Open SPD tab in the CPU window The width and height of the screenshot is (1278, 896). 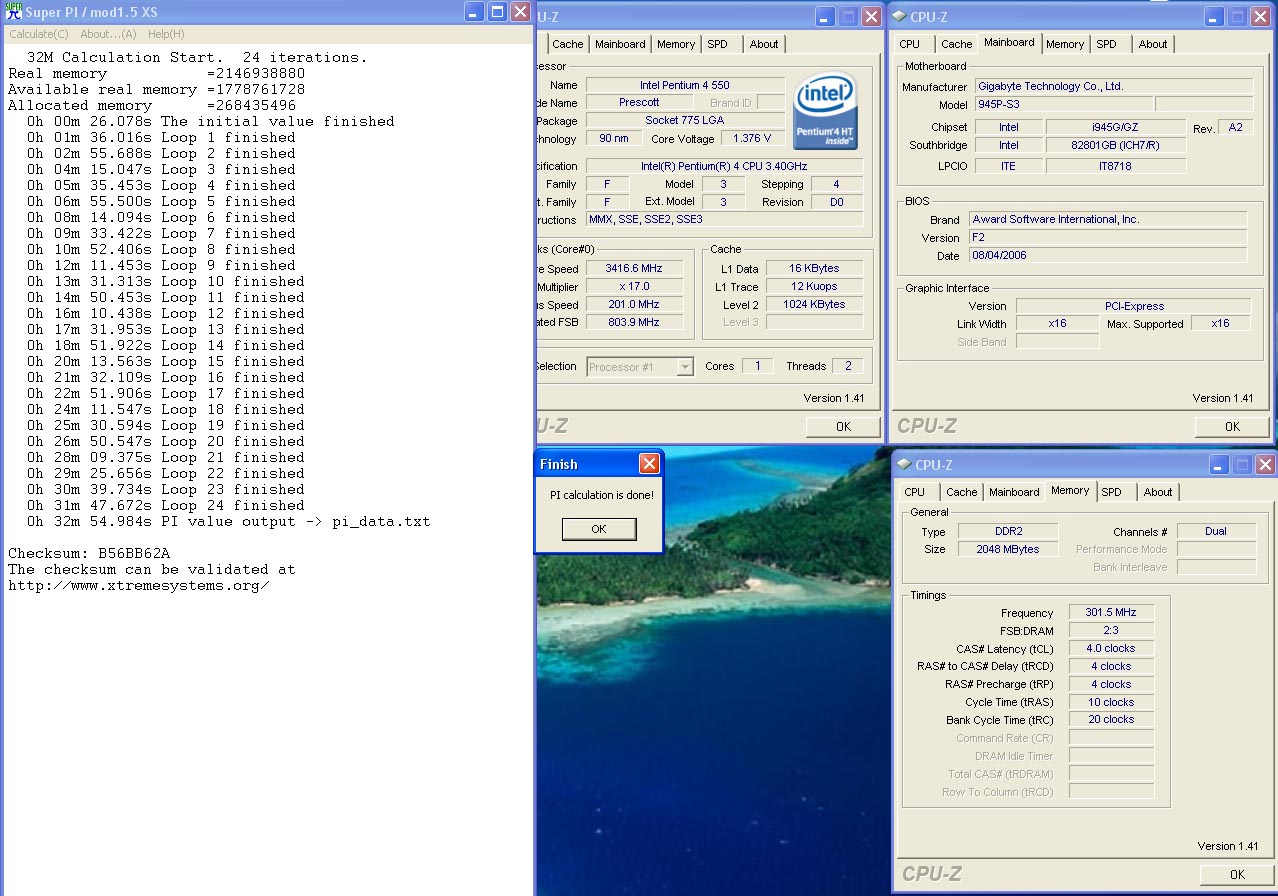(x=717, y=44)
